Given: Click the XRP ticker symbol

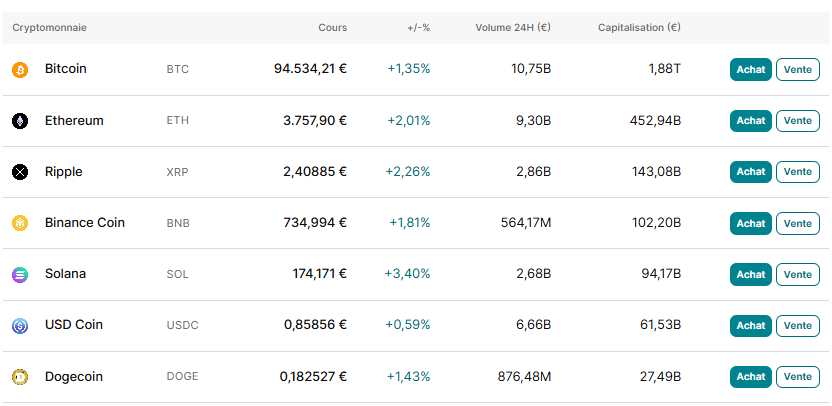Looking at the screenshot, I should tap(178, 172).
